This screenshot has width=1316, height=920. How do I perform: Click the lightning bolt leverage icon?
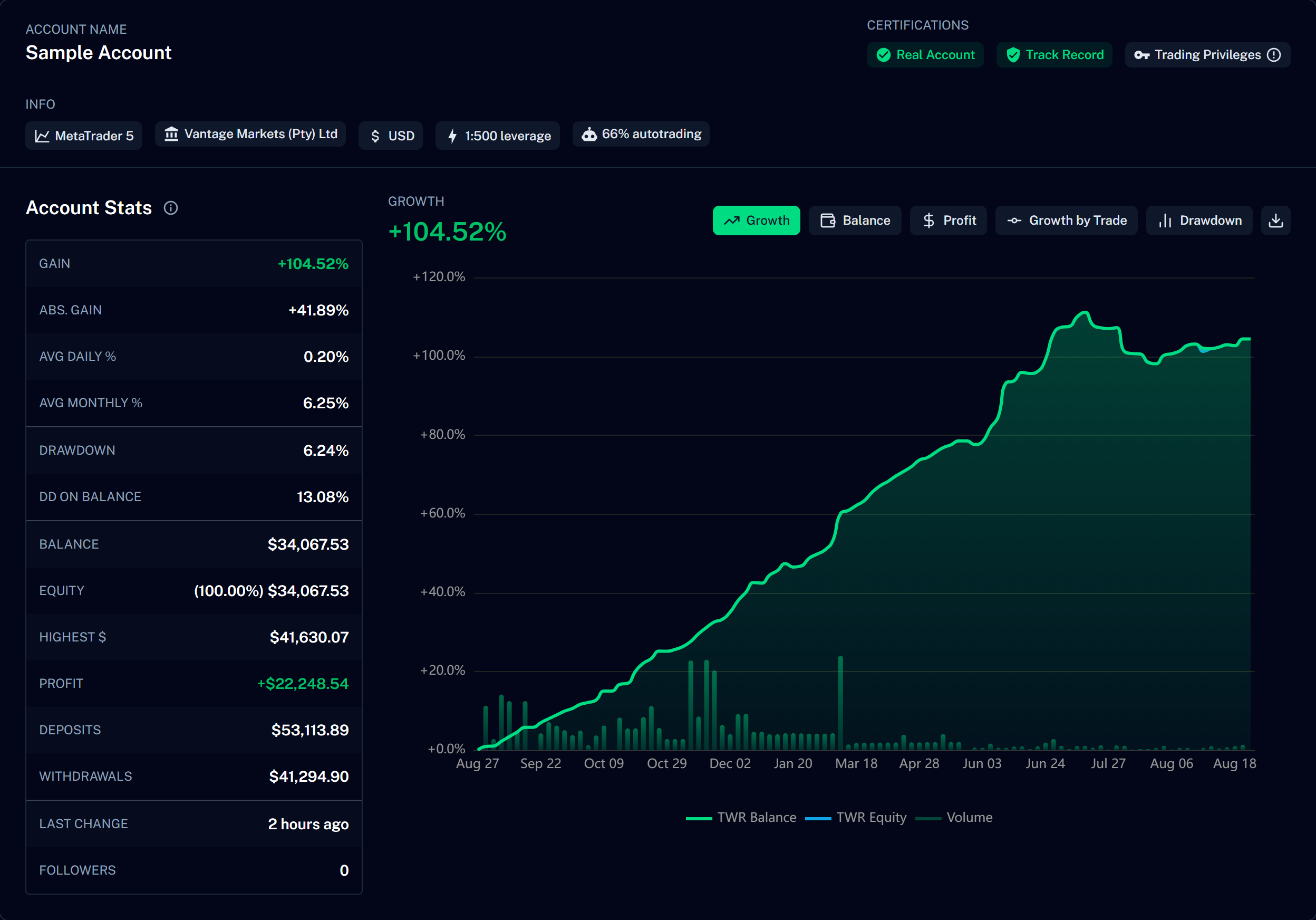[452, 136]
